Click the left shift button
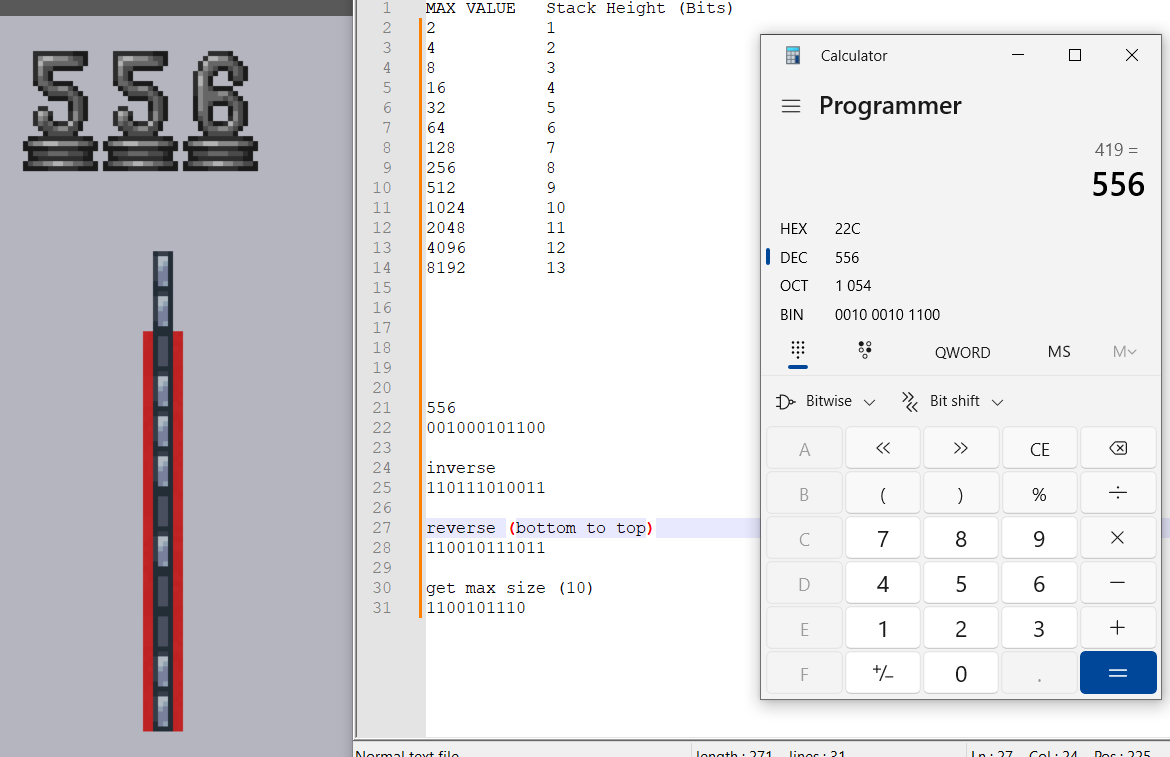The height and width of the screenshot is (757, 1170). (883, 448)
